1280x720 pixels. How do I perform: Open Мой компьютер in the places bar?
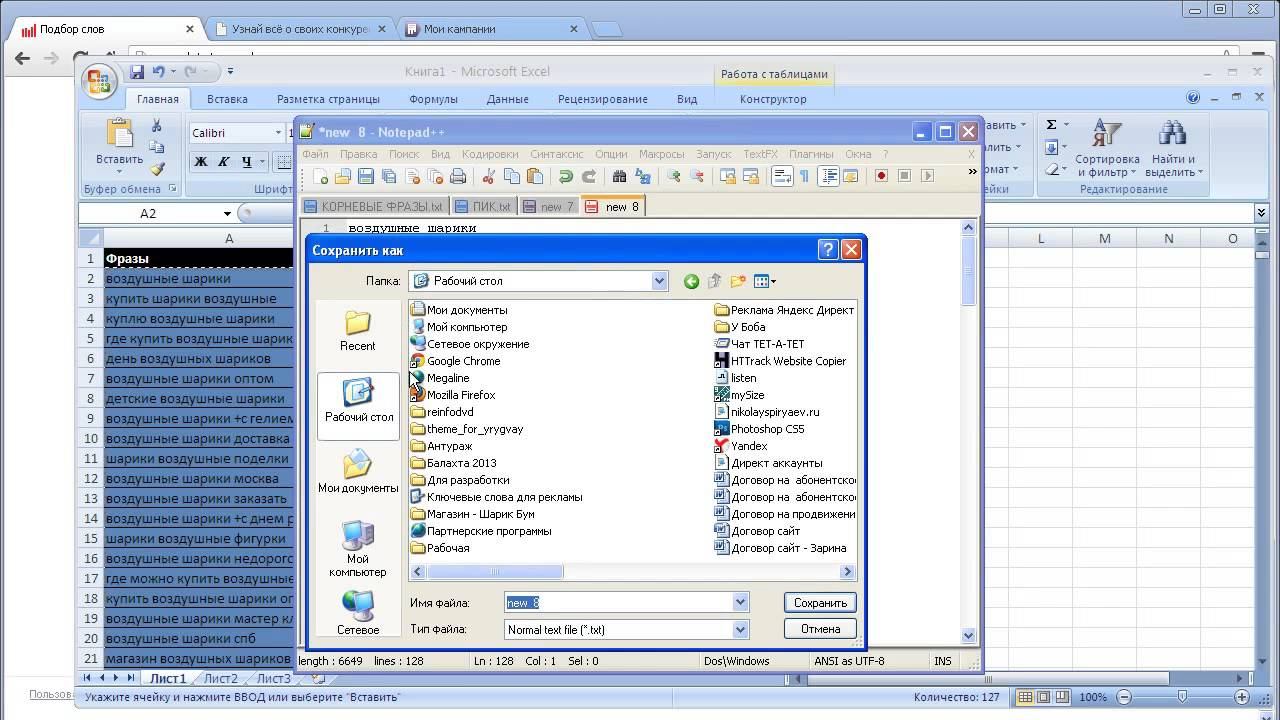pyautogui.click(x=358, y=549)
